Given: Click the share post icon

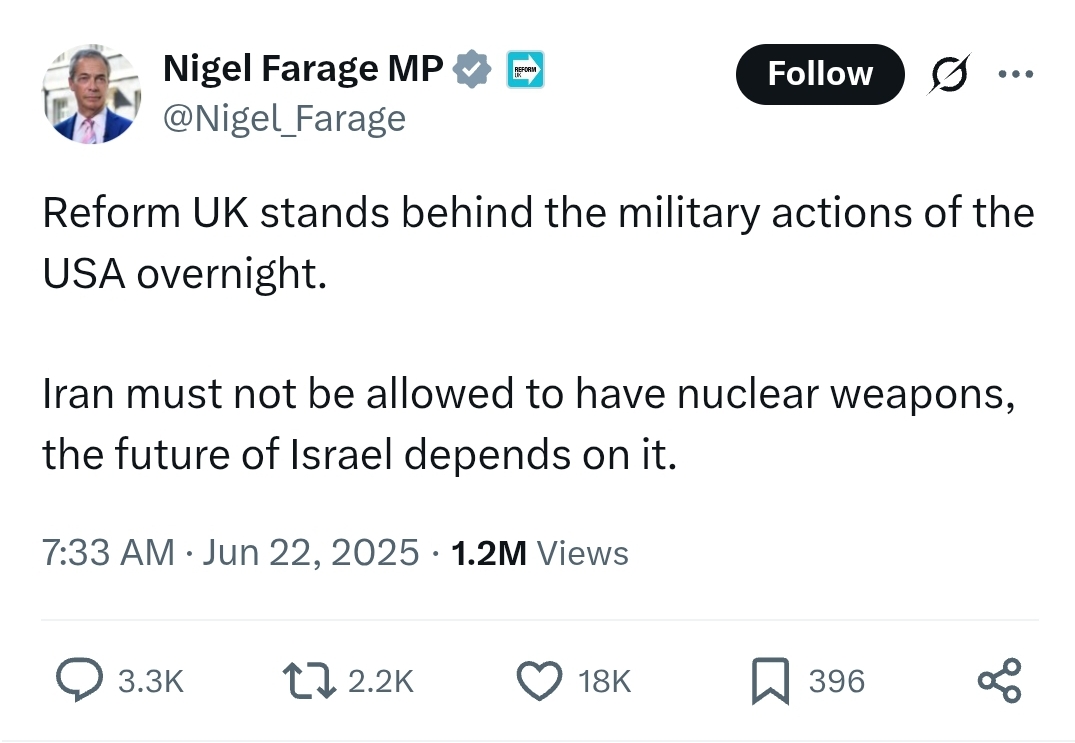Looking at the screenshot, I should [1000, 681].
